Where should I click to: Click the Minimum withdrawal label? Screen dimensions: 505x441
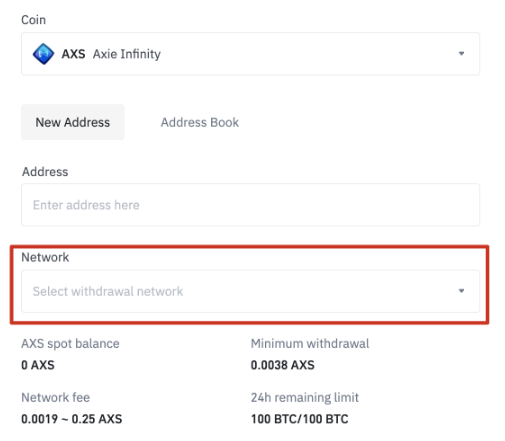coord(310,343)
